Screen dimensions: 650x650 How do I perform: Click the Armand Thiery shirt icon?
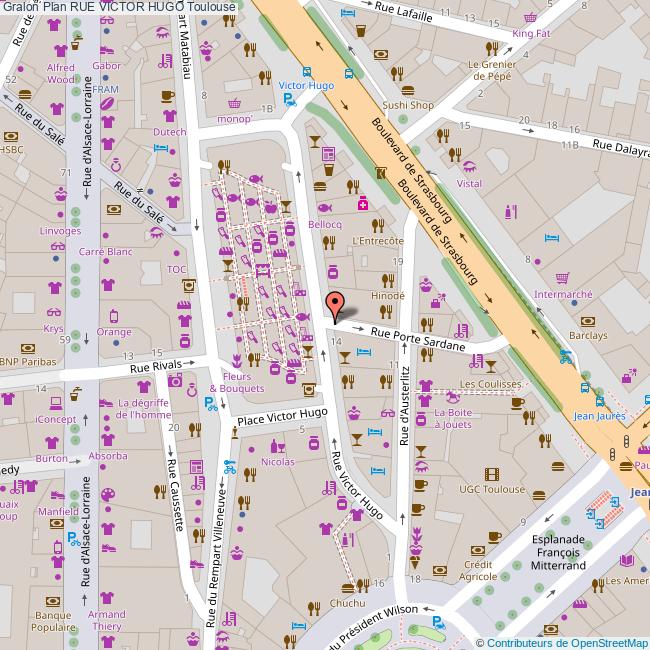point(107,597)
